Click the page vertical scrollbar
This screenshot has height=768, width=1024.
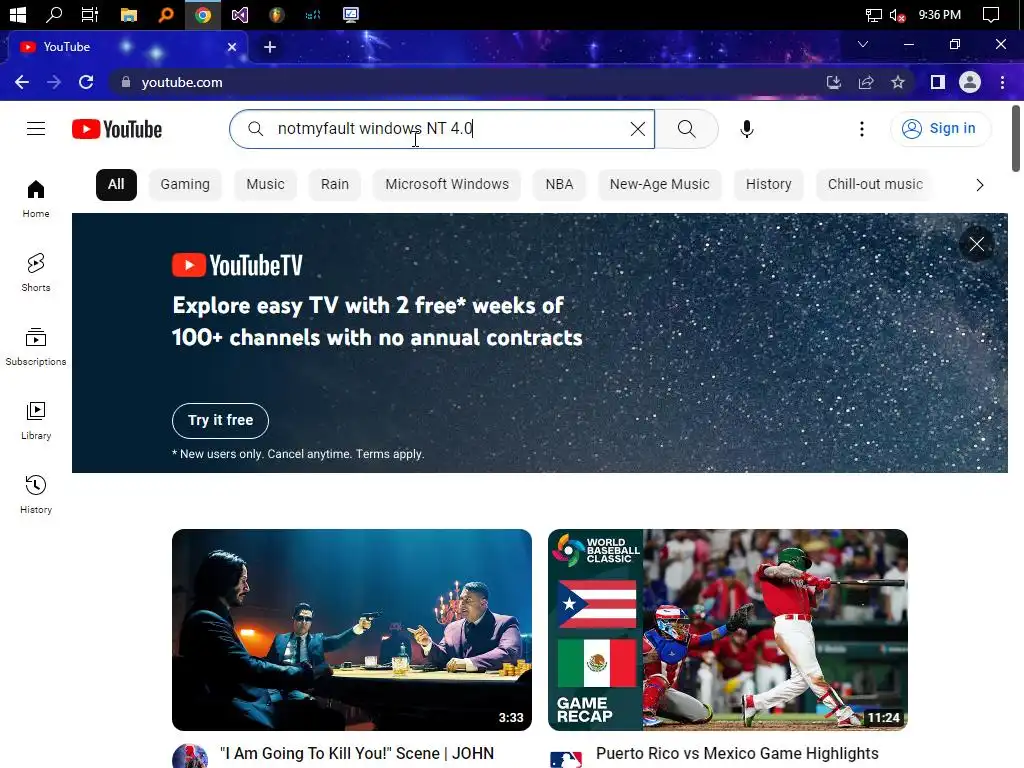[x=1016, y=138]
